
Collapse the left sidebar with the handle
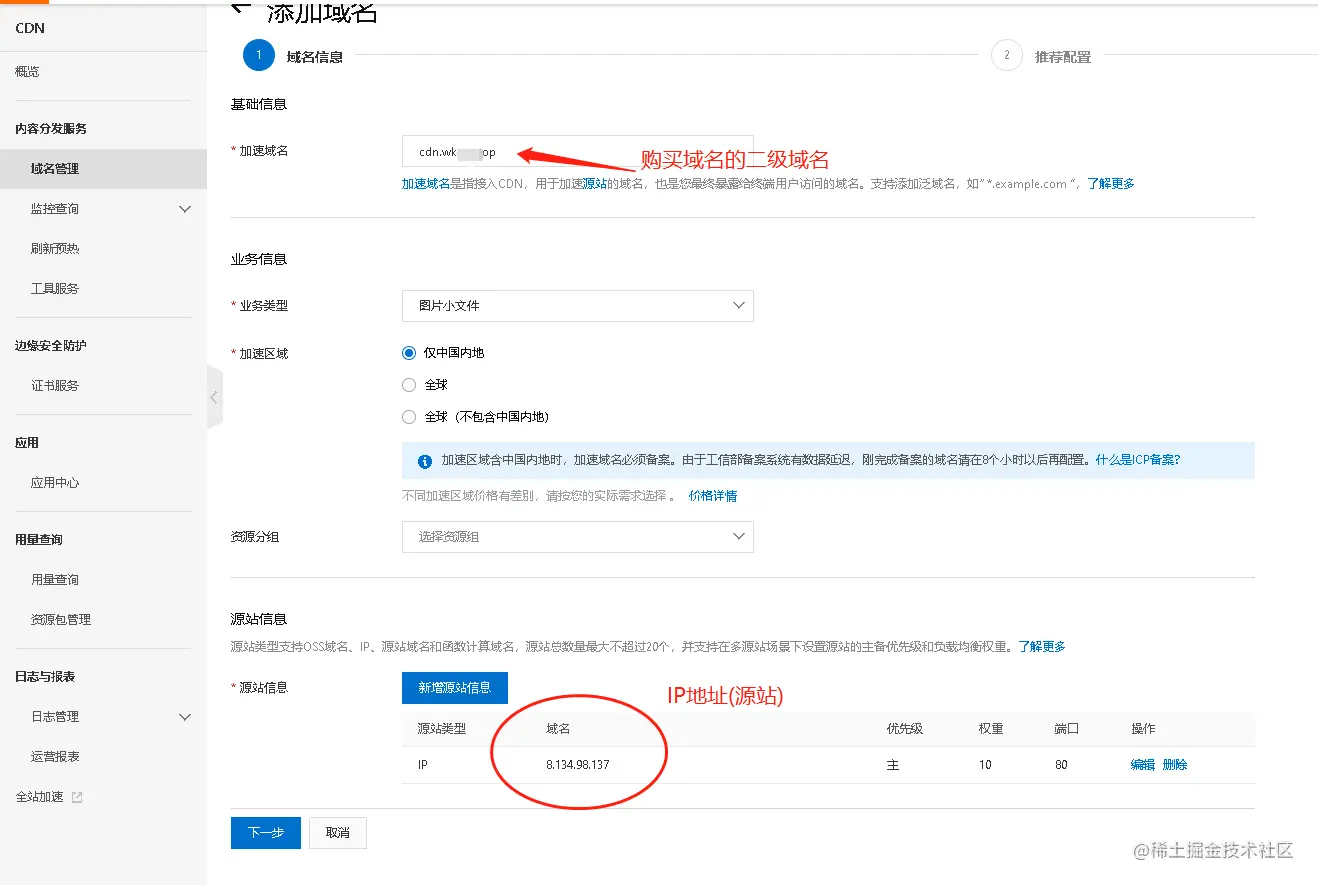pos(214,397)
